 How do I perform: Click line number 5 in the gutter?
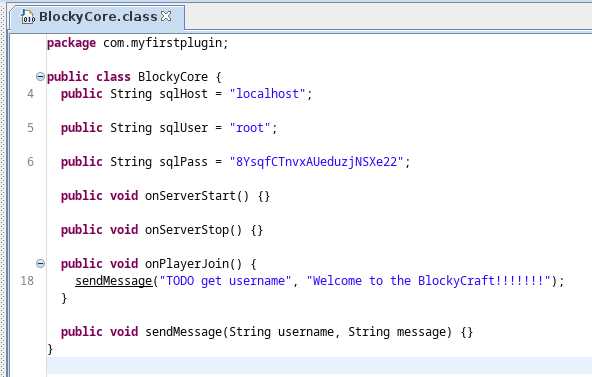(30, 128)
